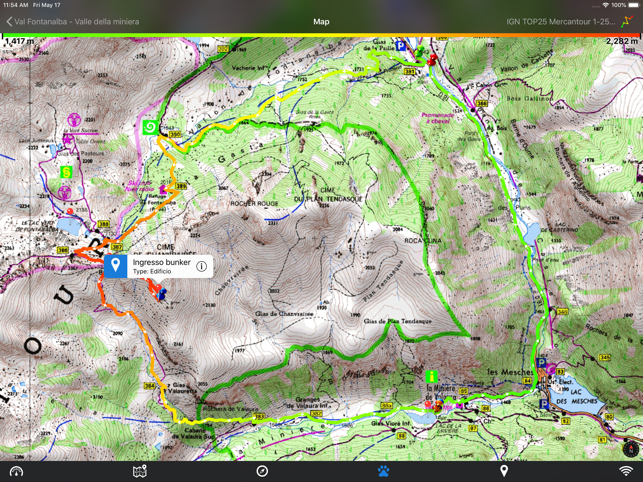The height and width of the screenshot is (482, 643).
Task: Select the paw print tracks tab
Action: pyautogui.click(x=383, y=471)
